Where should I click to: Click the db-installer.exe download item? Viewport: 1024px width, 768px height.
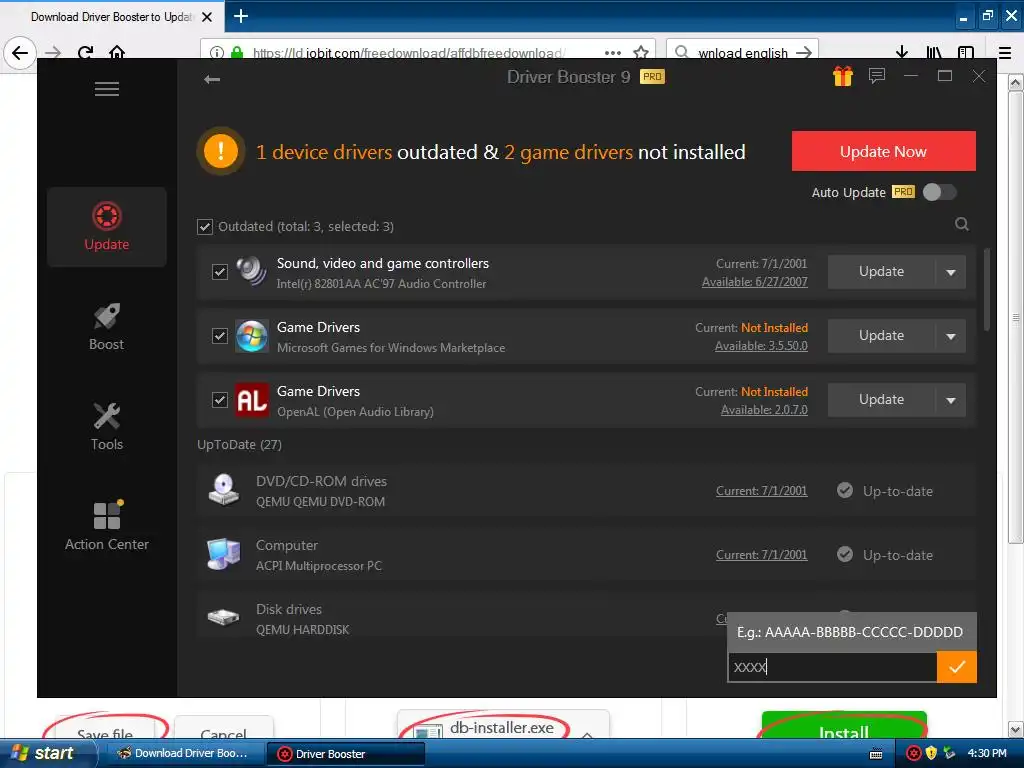tap(503, 726)
